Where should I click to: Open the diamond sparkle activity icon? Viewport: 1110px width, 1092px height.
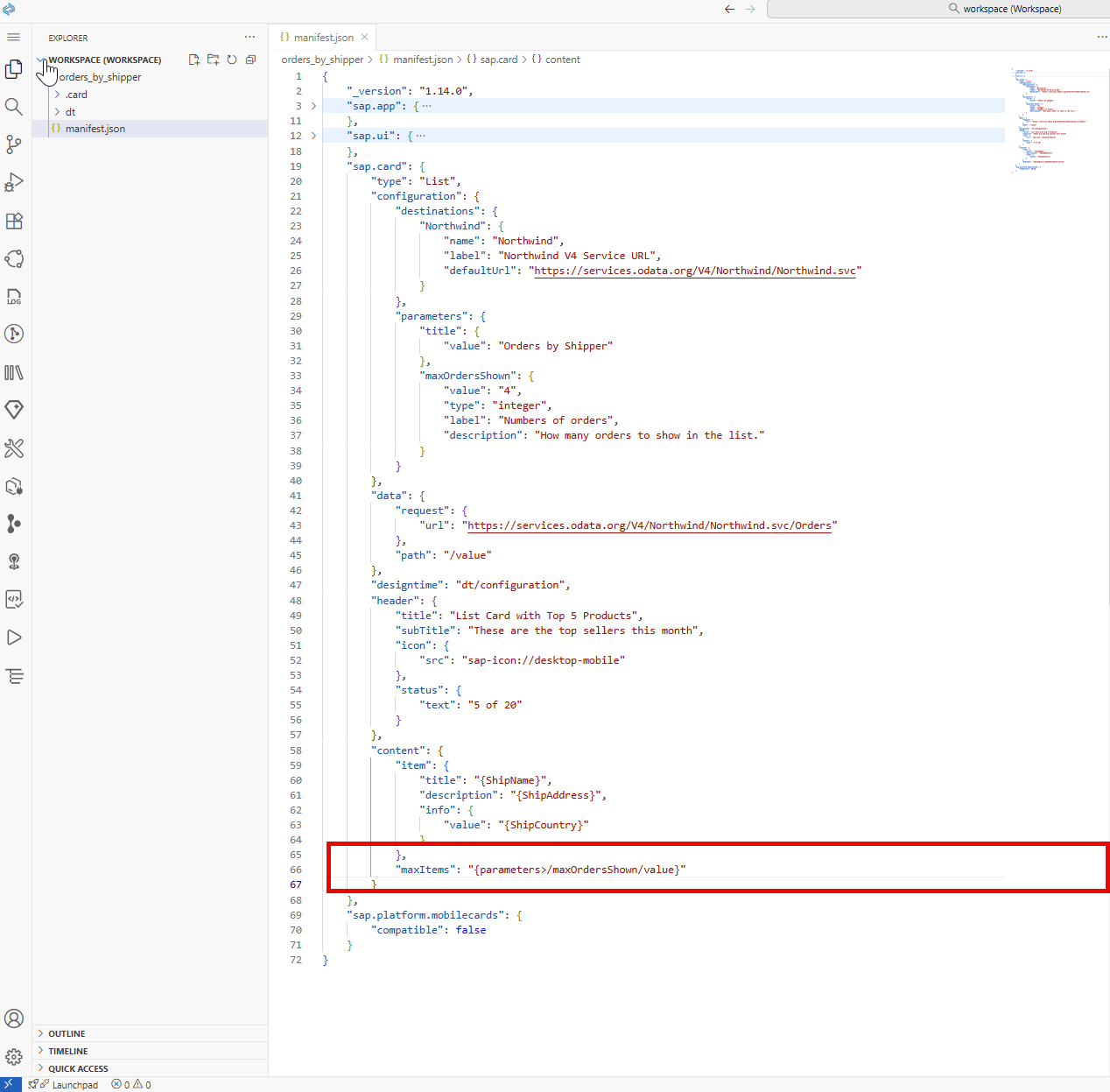[x=14, y=410]
